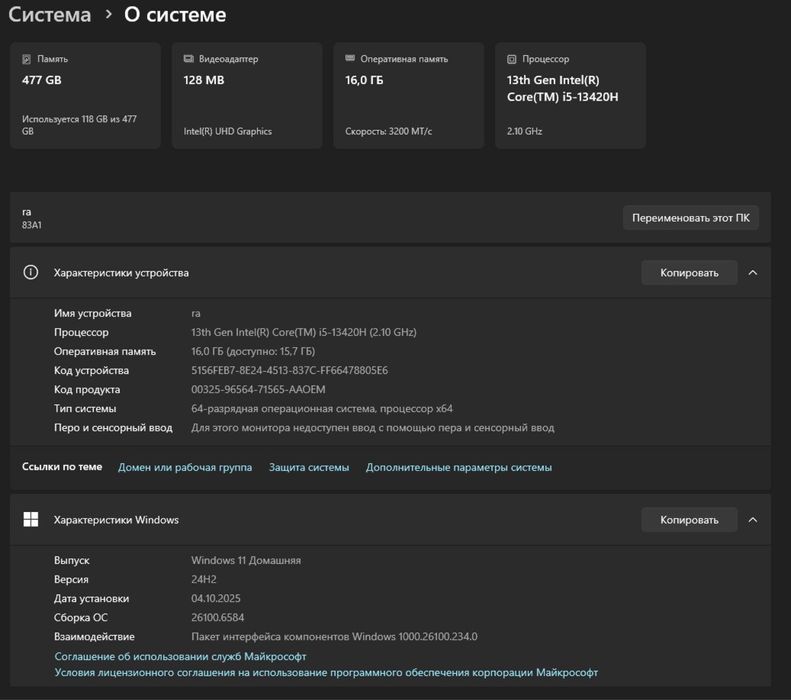Click the Windows 11 Домашняя edition value
Image resolution: width=791 pixels, height=700 pixels.
pyautogui.click(x=246, y=560)
